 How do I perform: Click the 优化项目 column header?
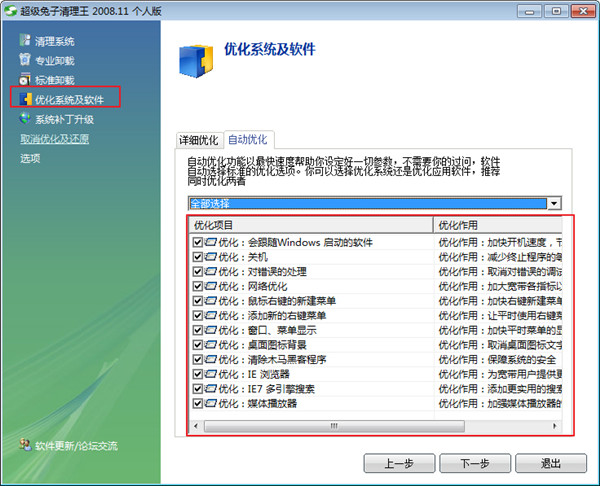tap(310, 225)
